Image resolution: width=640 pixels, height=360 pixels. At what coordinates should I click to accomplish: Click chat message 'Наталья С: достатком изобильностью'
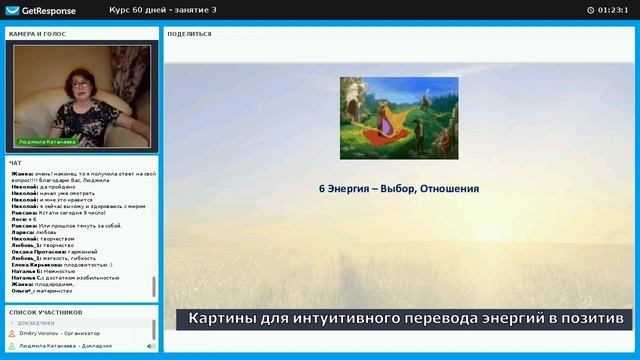click(x=65, y=278)
